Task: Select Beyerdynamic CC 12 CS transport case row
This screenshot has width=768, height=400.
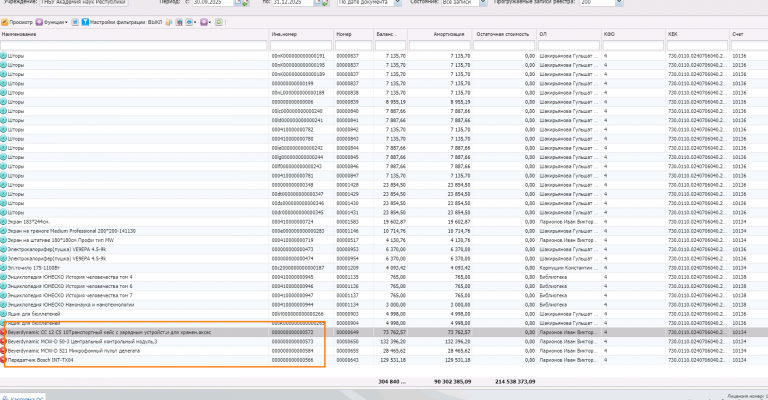Action: click(x=384, y=332)
